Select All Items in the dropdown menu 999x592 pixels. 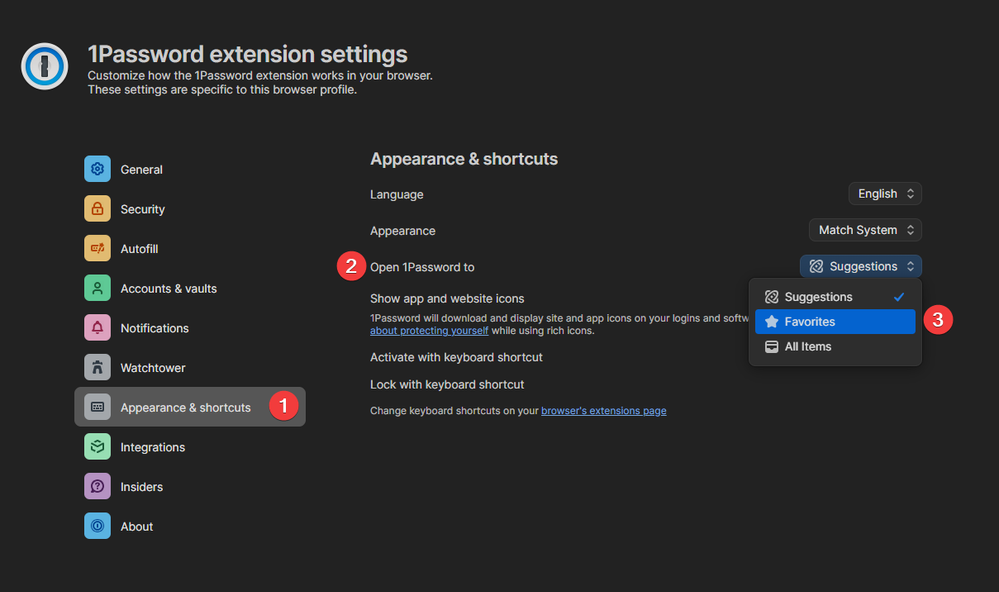834,347
